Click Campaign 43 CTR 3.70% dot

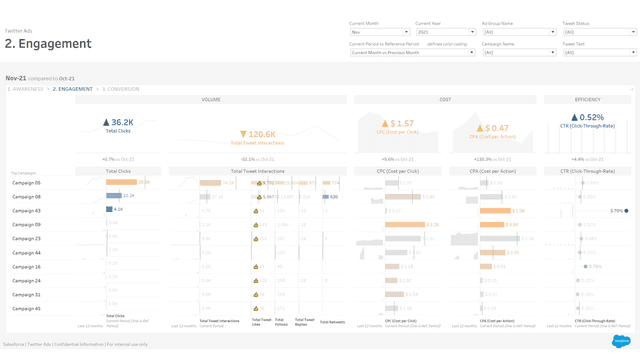[626, 211]
